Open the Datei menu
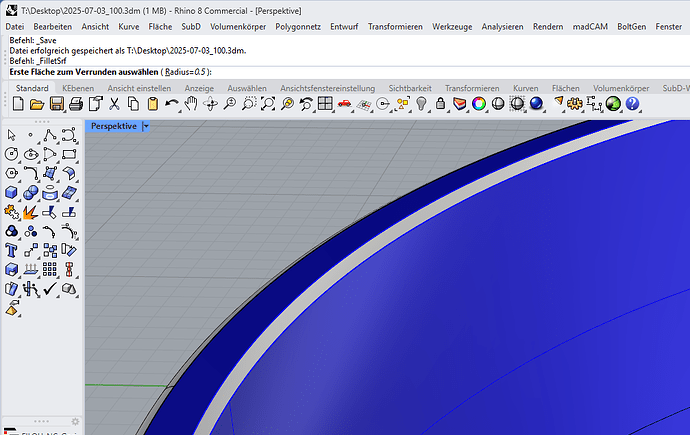The image size is (690, 435). pyautogui.click(x=15, y=27)
